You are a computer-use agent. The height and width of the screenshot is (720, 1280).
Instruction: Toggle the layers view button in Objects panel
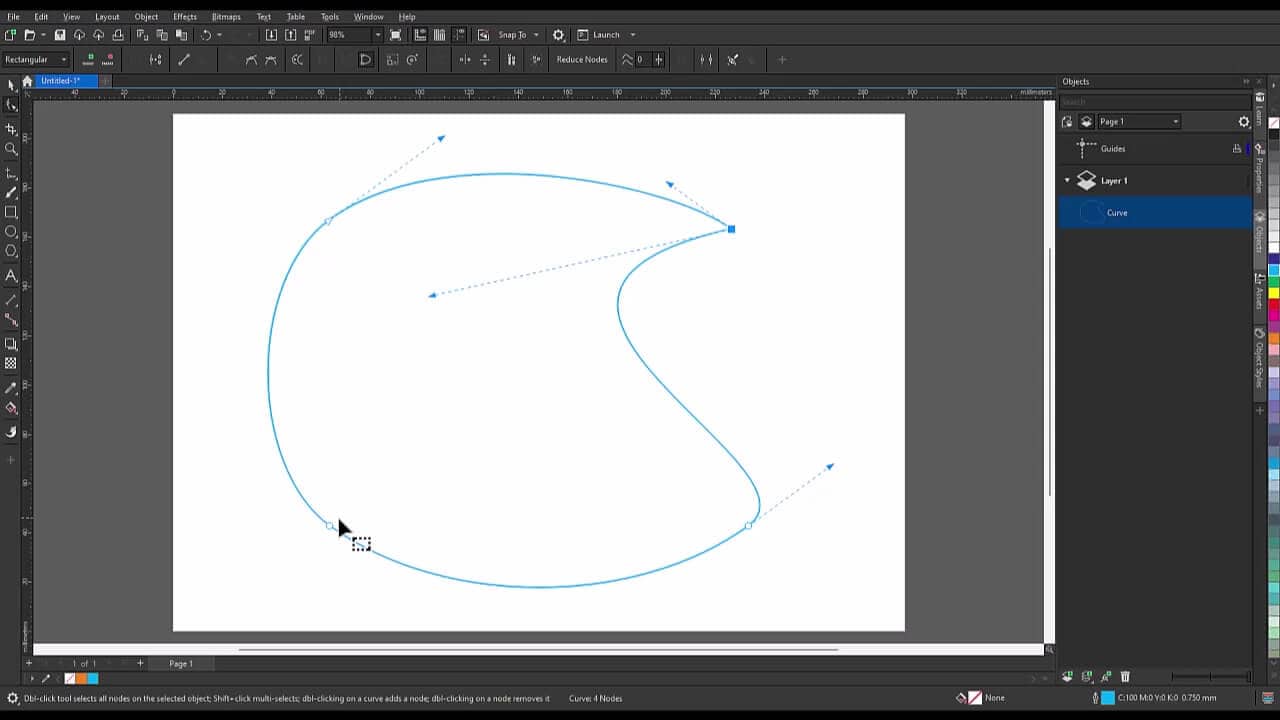[x=1087, y=122]
